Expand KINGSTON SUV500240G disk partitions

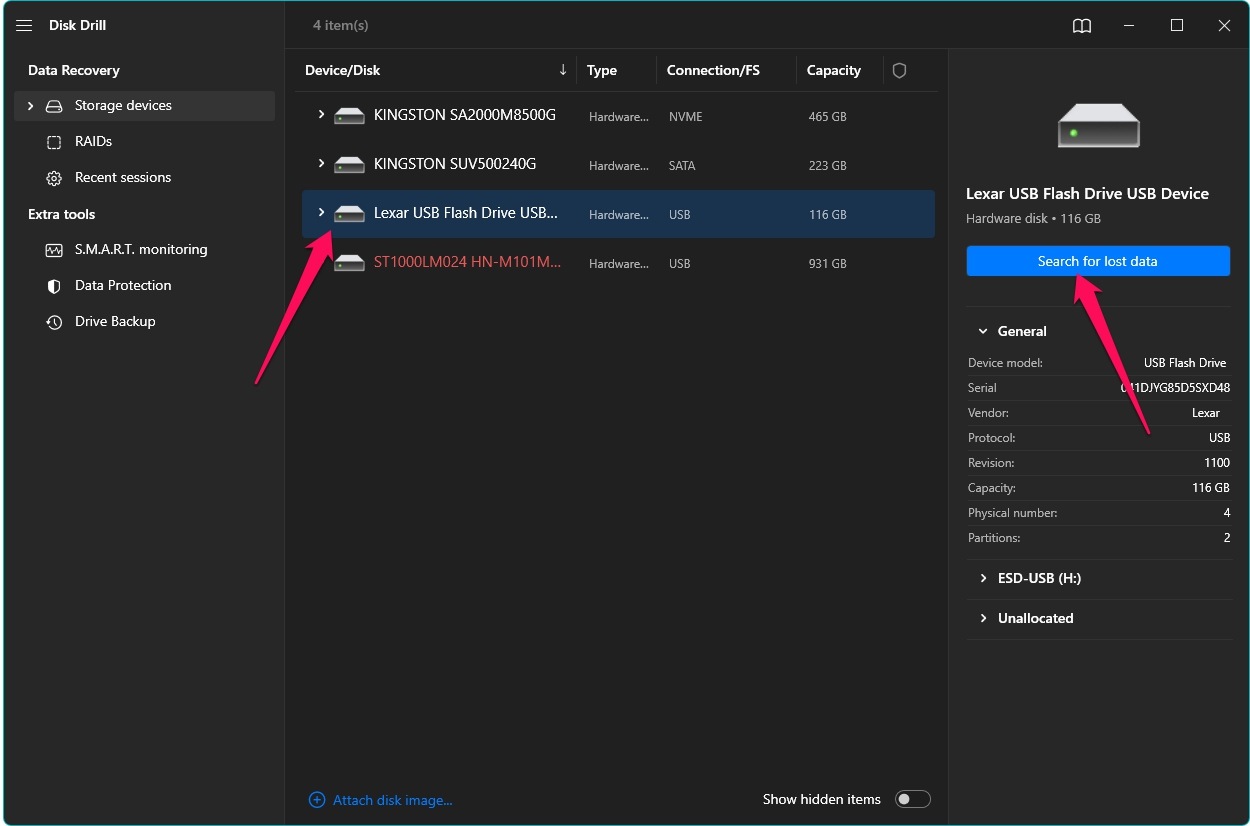point(321,163)
